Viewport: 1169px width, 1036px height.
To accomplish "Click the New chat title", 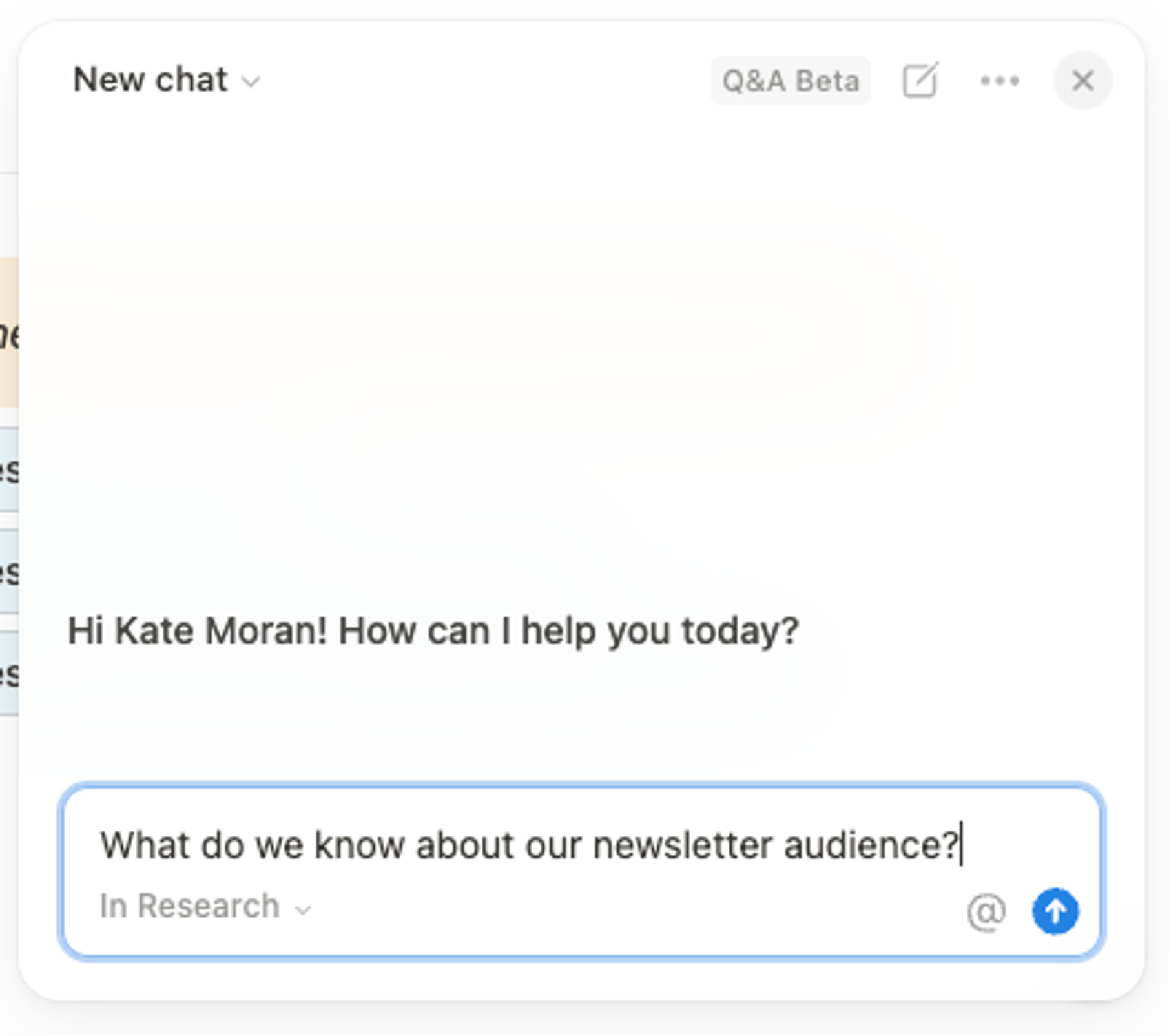I will tap(150, 80).
